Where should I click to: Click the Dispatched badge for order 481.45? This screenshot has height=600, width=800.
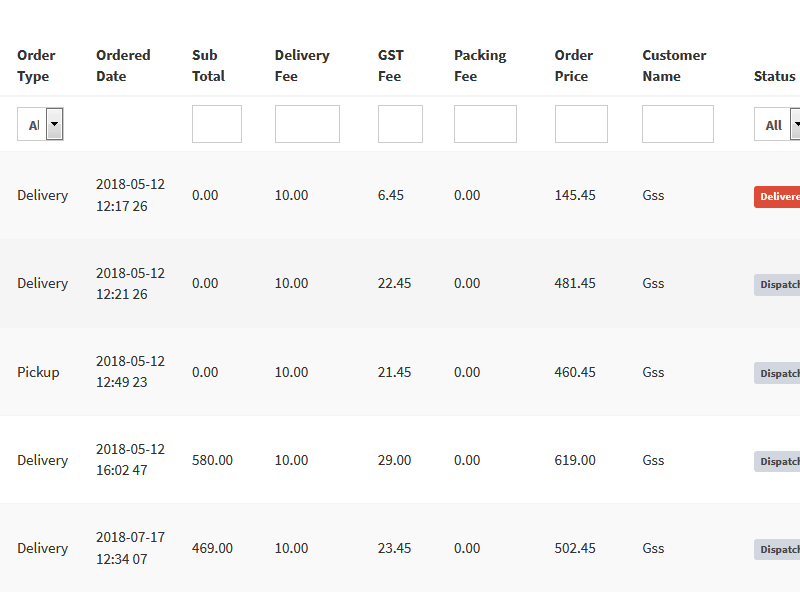779,285
